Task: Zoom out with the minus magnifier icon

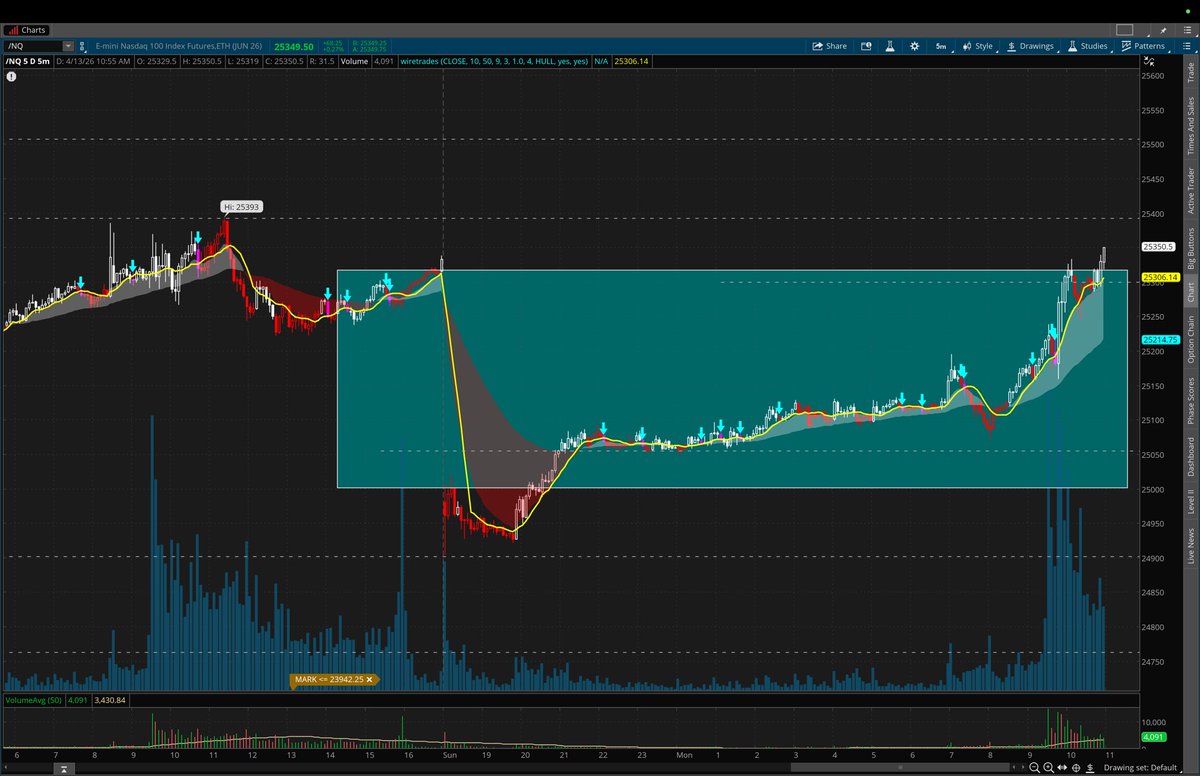Action: coord(1036,767)
